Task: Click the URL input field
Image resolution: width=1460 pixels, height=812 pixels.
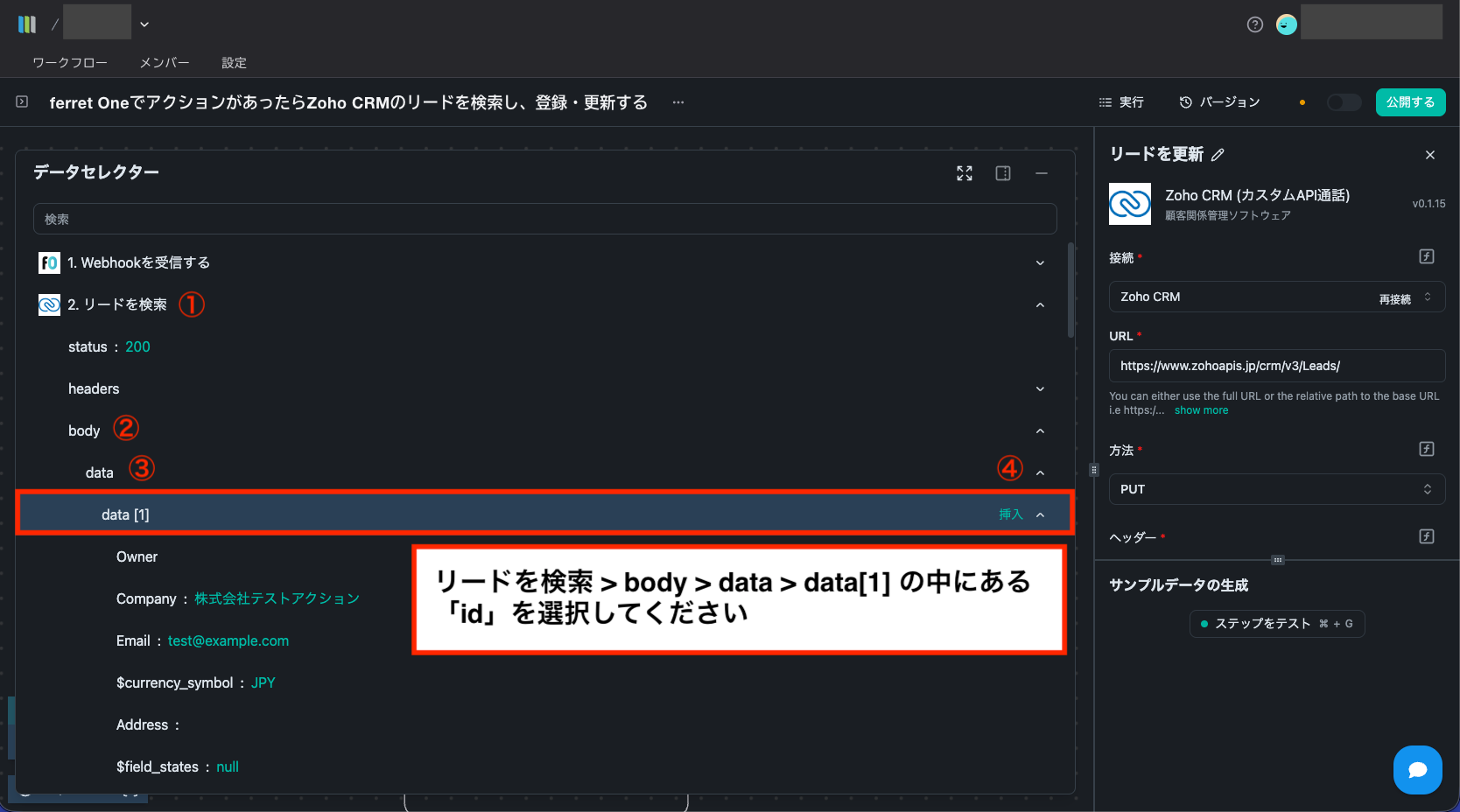Action: click(1277, 366)
